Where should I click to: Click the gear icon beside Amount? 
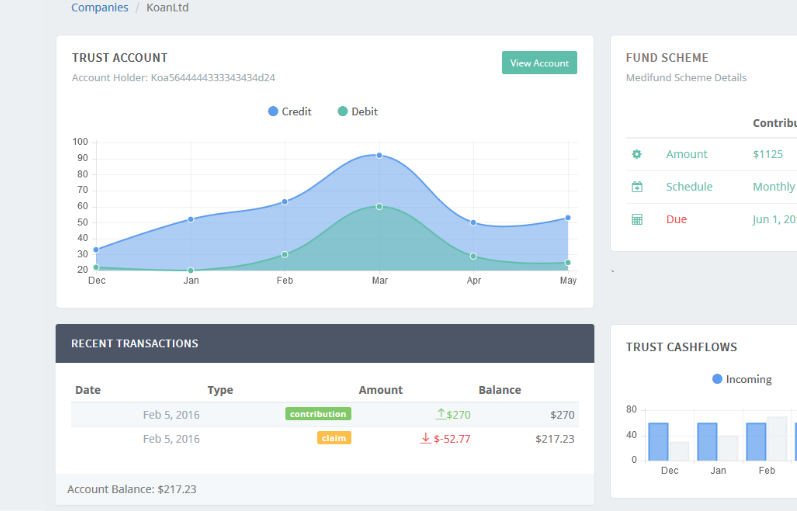(x=637, y=154)
